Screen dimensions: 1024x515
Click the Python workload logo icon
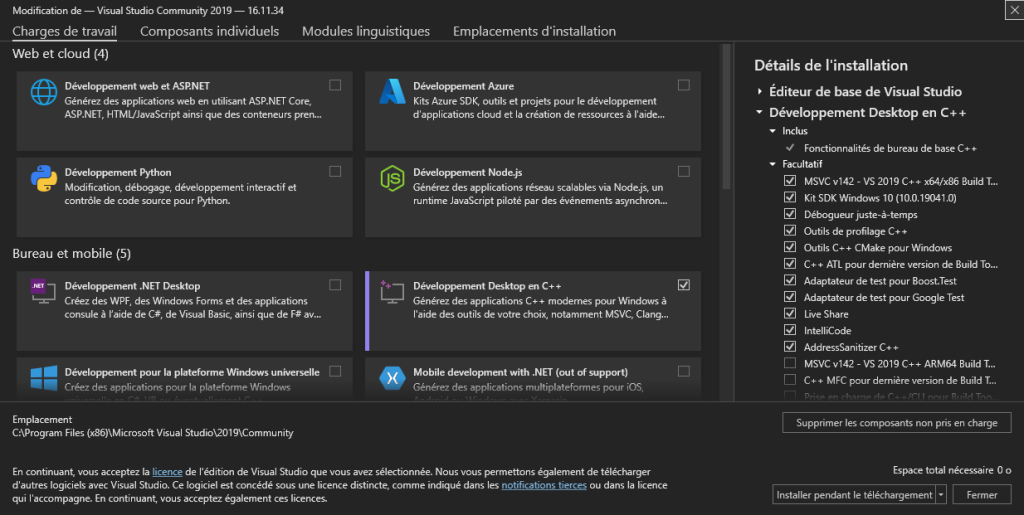click(44, 179)
